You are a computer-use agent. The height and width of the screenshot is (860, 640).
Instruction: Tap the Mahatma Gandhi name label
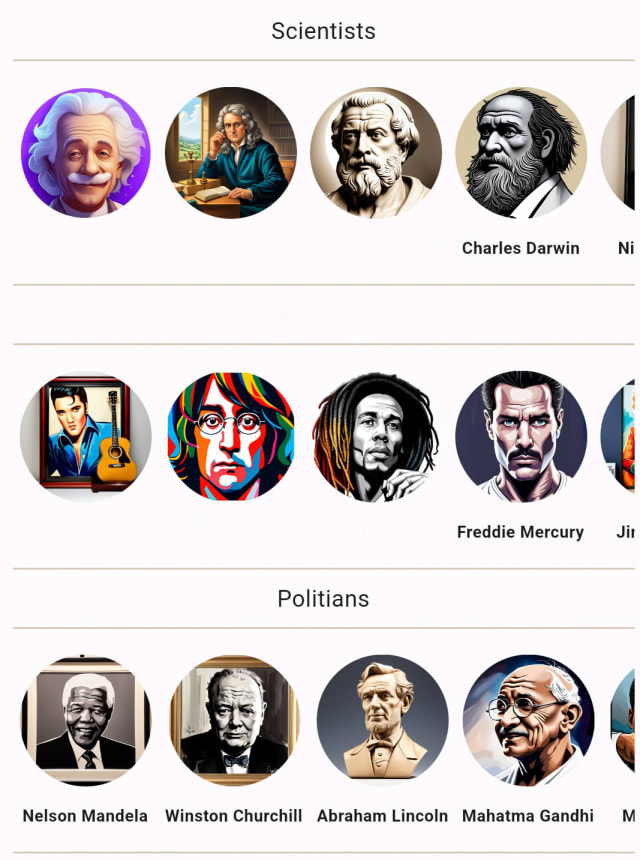[528, 816]
